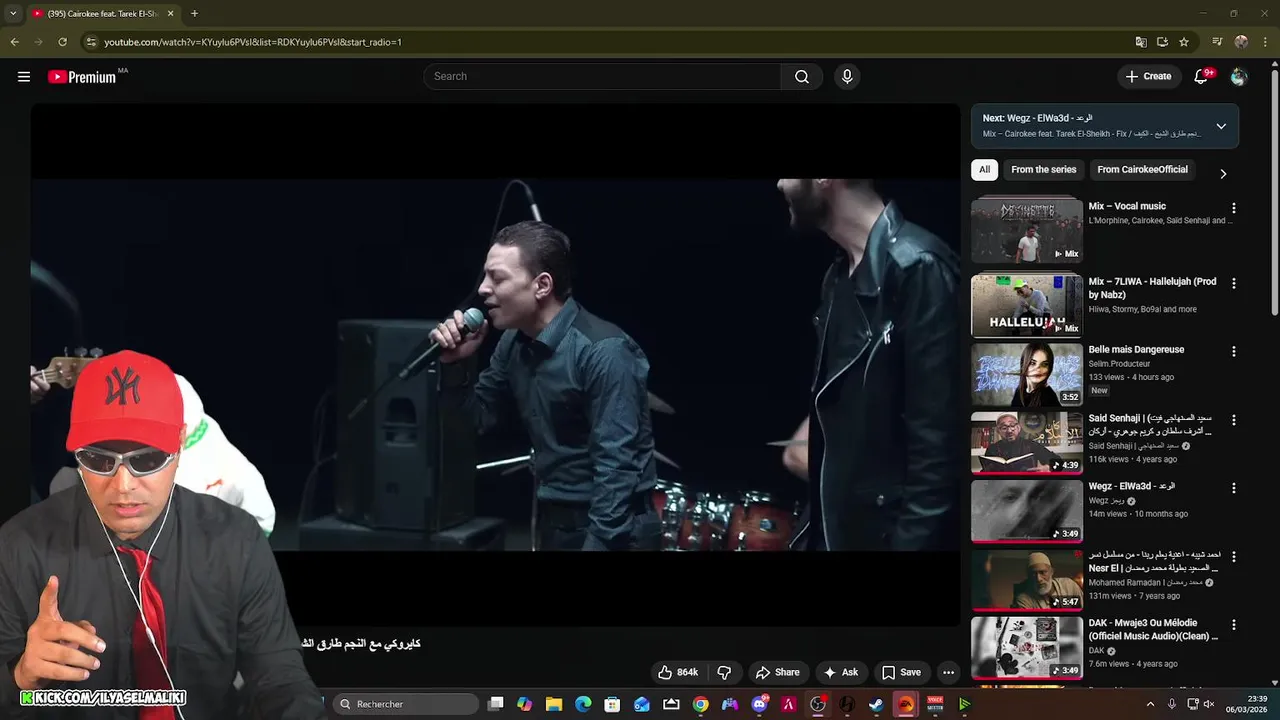
Task: Select the All filter chip
Action: (x=984, y=170)
